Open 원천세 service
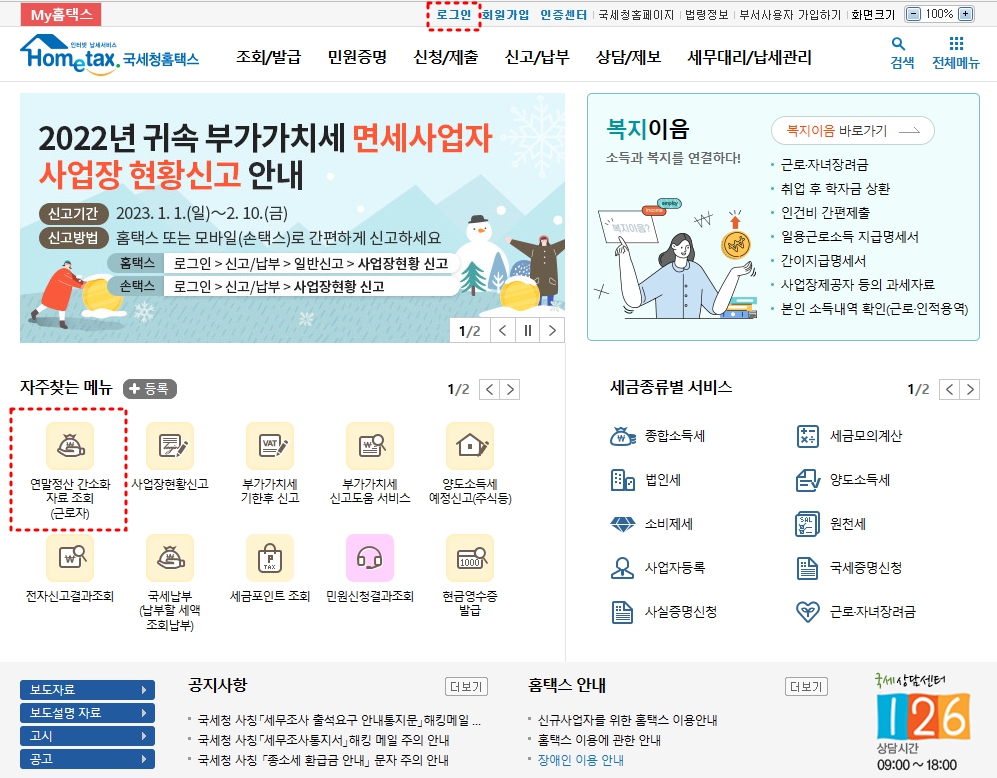 (x=831, y=524)
